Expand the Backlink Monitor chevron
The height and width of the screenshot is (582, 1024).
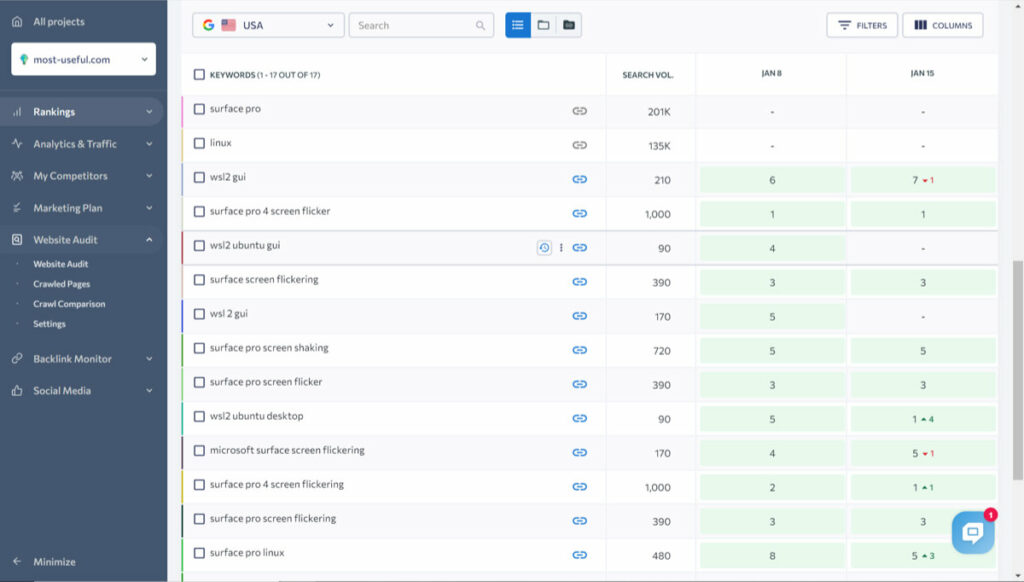[149, 359]
